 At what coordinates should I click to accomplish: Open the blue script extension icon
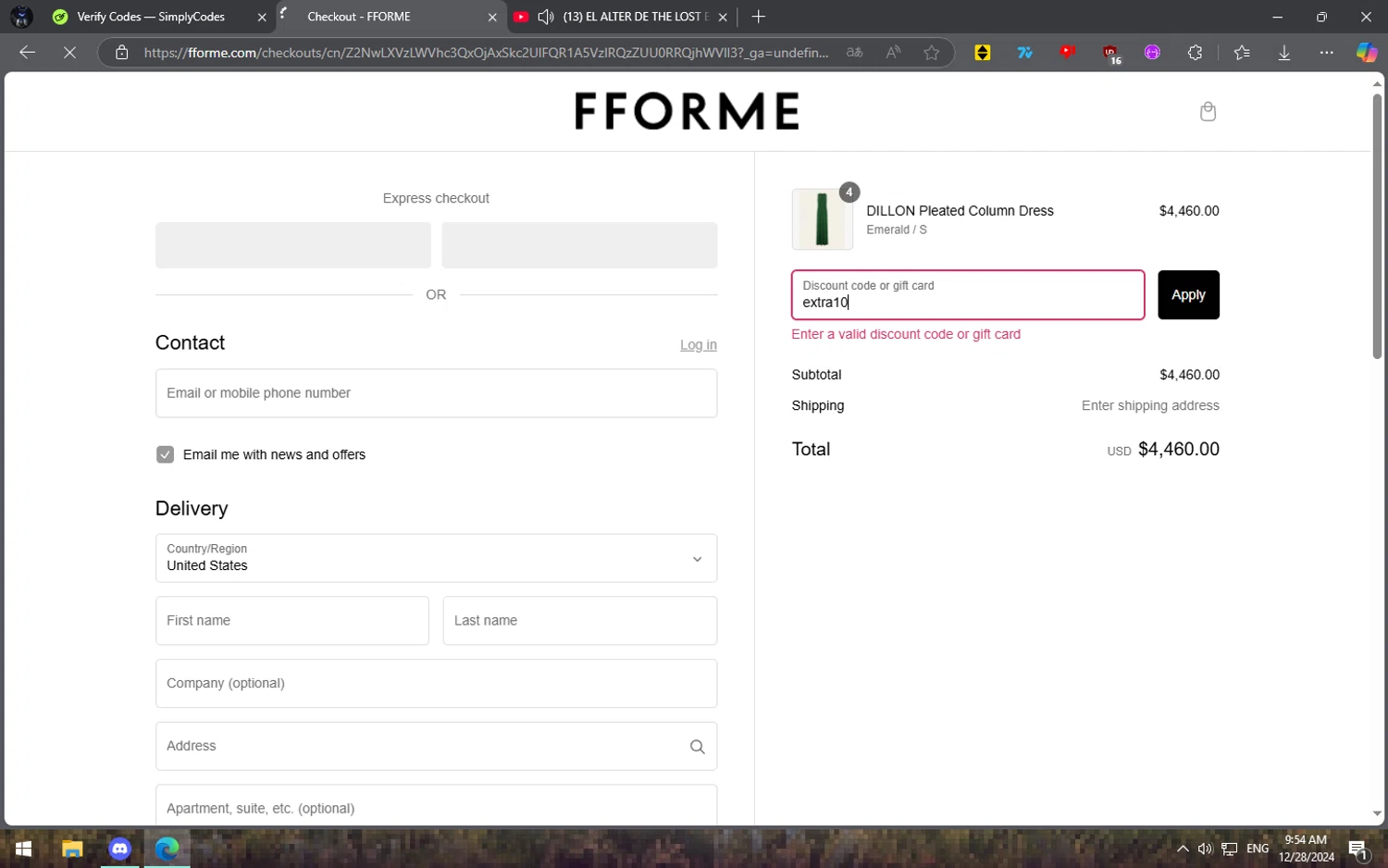click(x=1025, y=53)
